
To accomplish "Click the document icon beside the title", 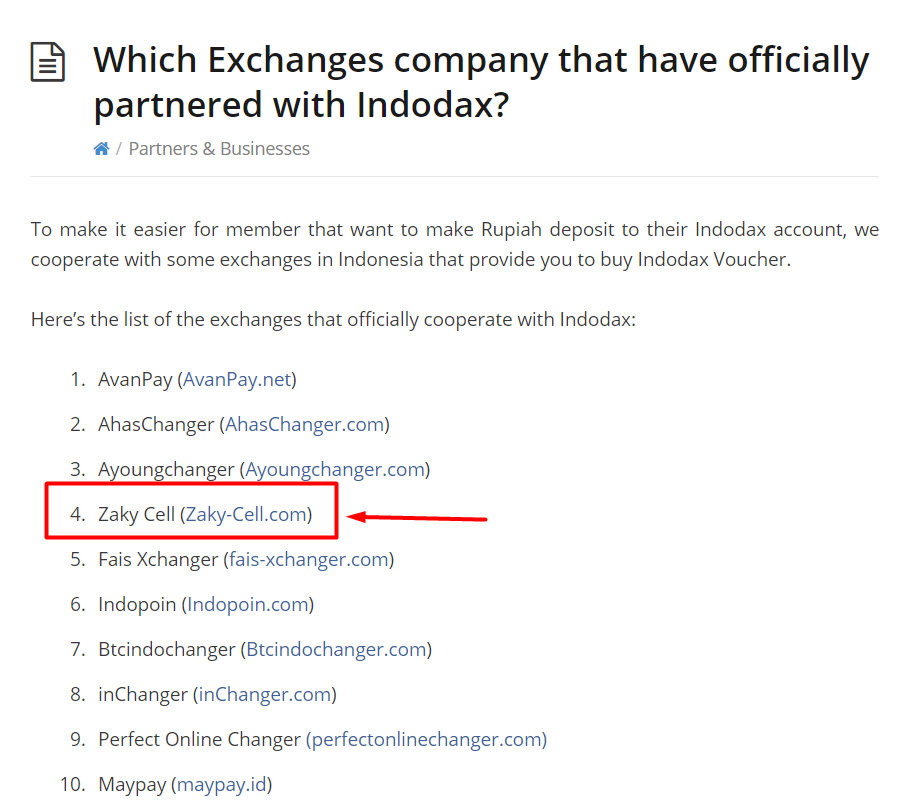I will [48, 62].
